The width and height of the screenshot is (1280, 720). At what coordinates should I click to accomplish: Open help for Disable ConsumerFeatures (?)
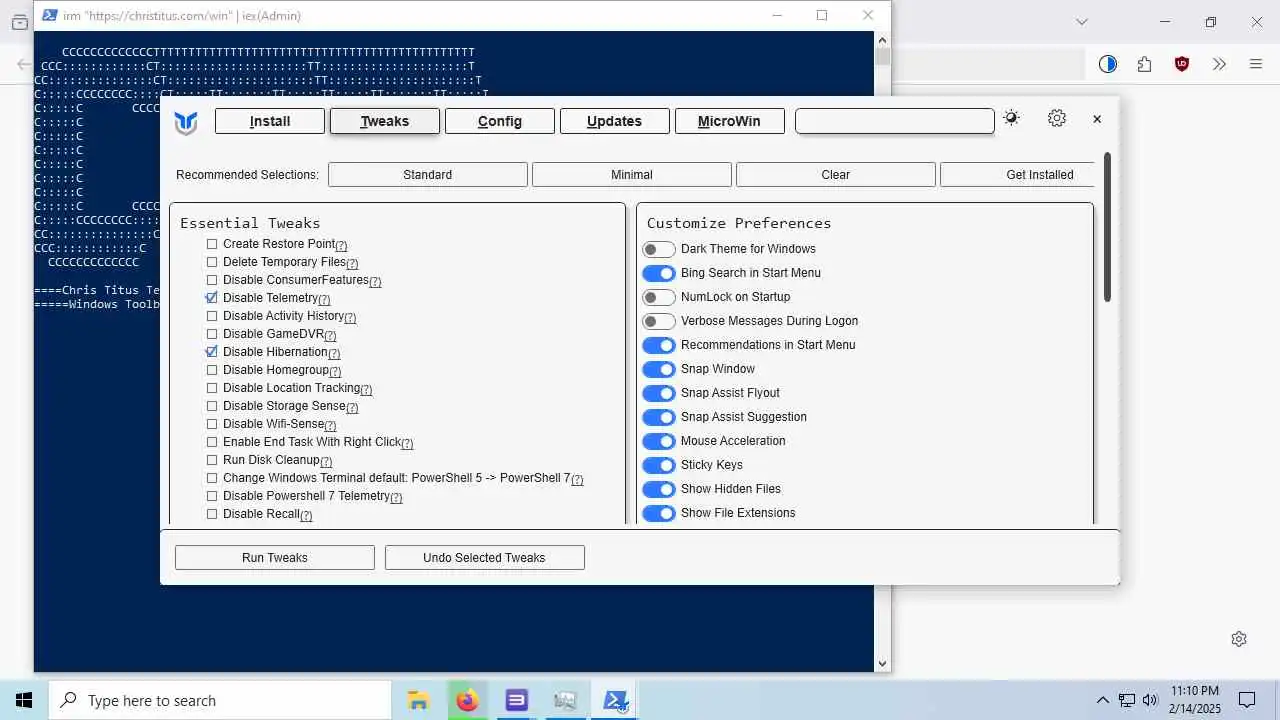tap(375, 282)
